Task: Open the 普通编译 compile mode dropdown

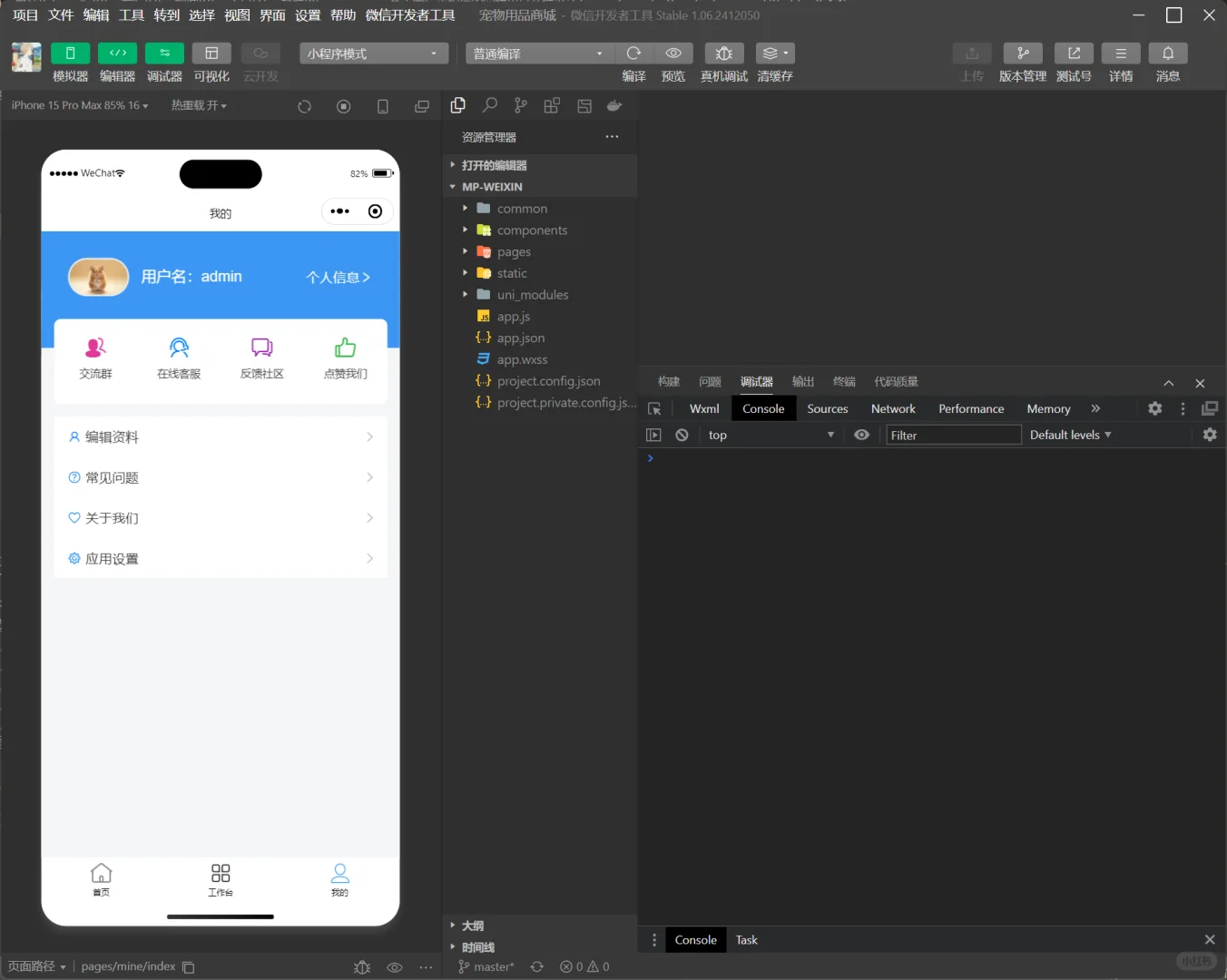Action: tap(540, 54)
